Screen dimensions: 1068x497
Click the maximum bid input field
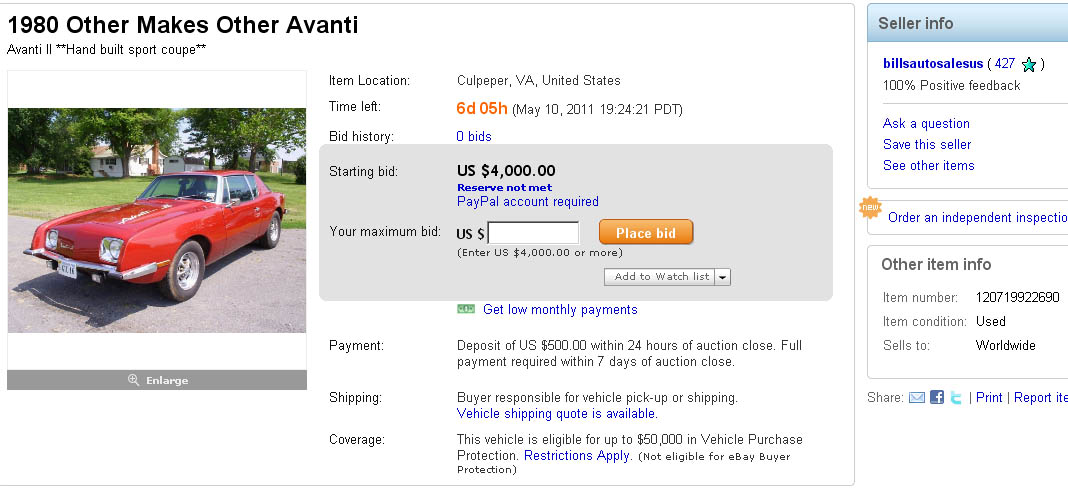pos(533,234)
